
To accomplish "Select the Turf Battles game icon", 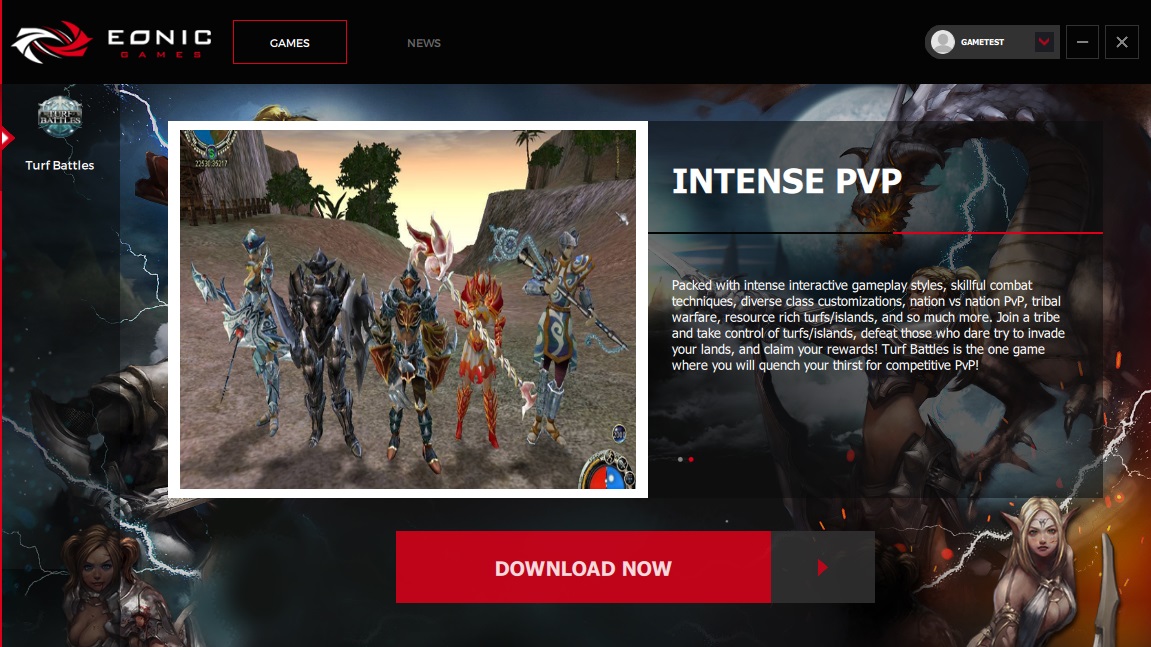I will coord(60,117).
